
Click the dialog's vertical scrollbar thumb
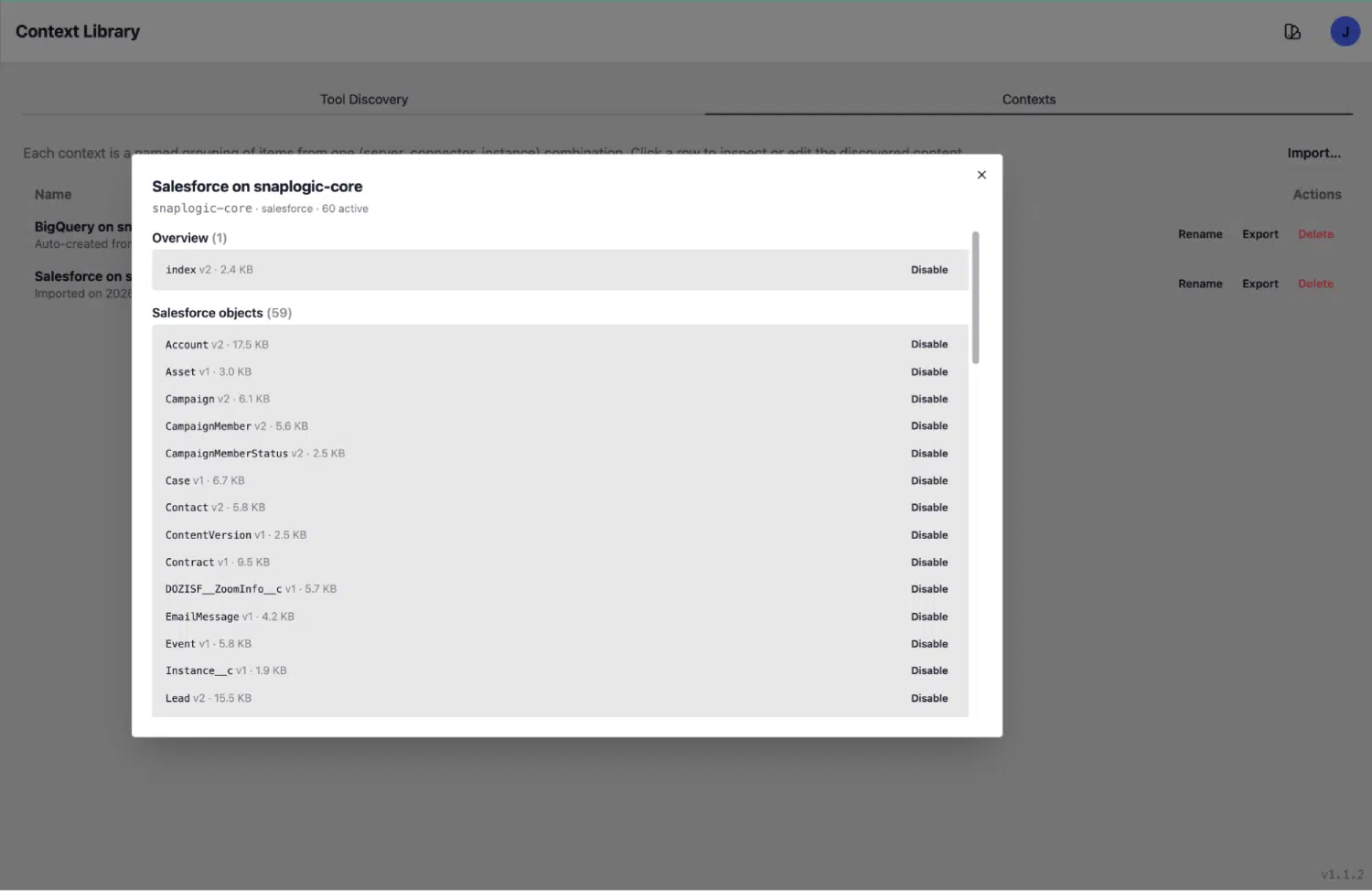tap(975, 297)
